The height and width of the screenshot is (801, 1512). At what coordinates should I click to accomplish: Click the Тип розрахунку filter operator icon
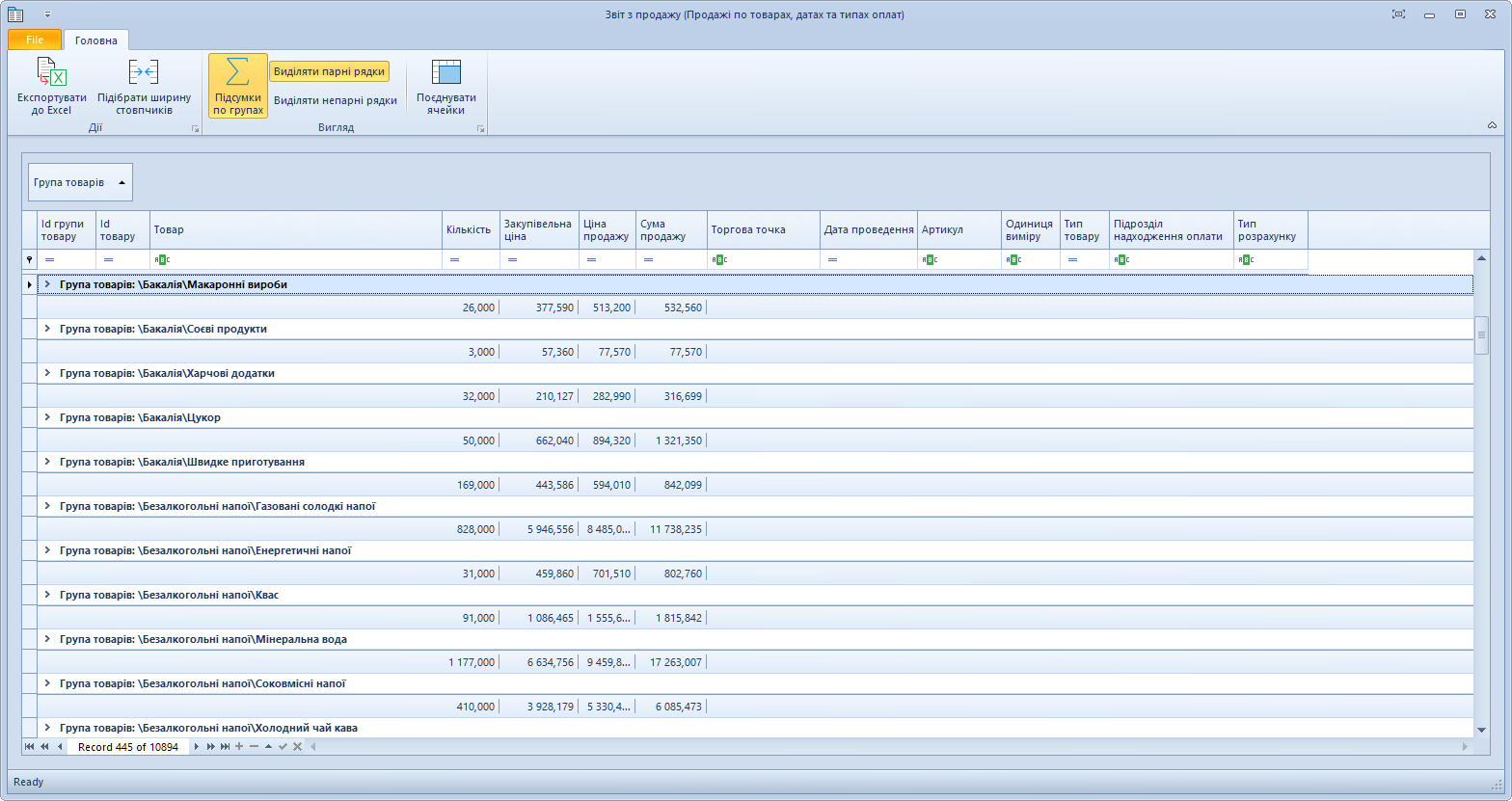coord(1246,260)
